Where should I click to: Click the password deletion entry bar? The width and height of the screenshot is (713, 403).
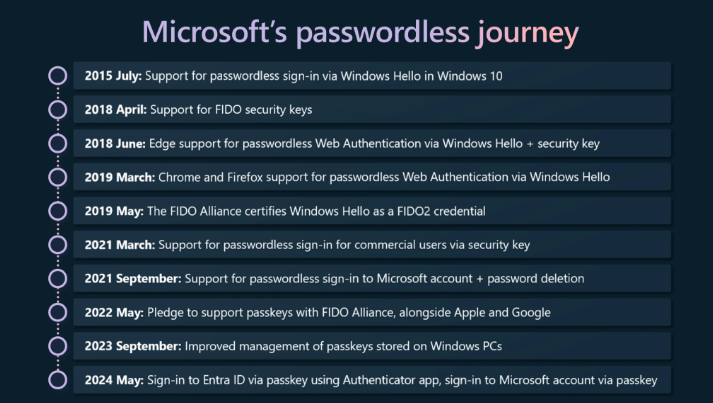(x=372, y=278)
